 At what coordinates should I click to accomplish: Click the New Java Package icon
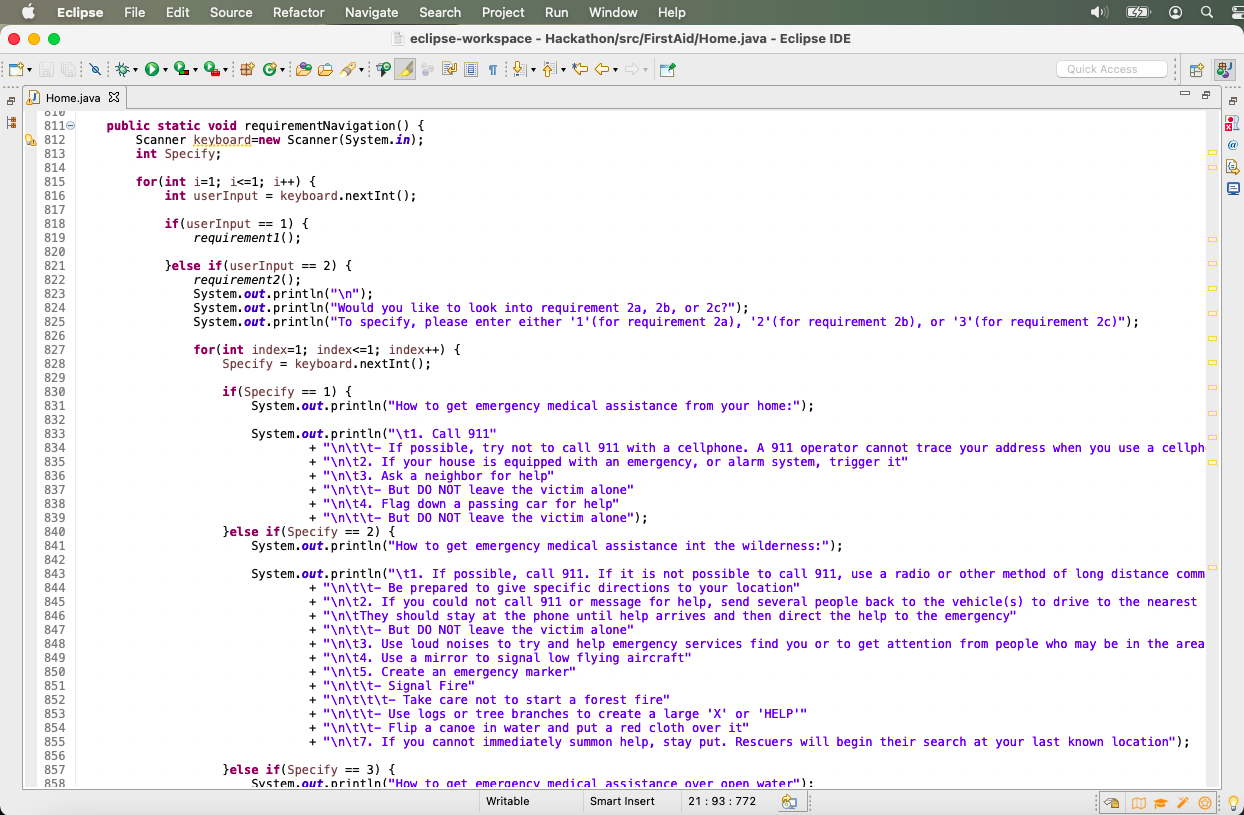click(247, 70)
